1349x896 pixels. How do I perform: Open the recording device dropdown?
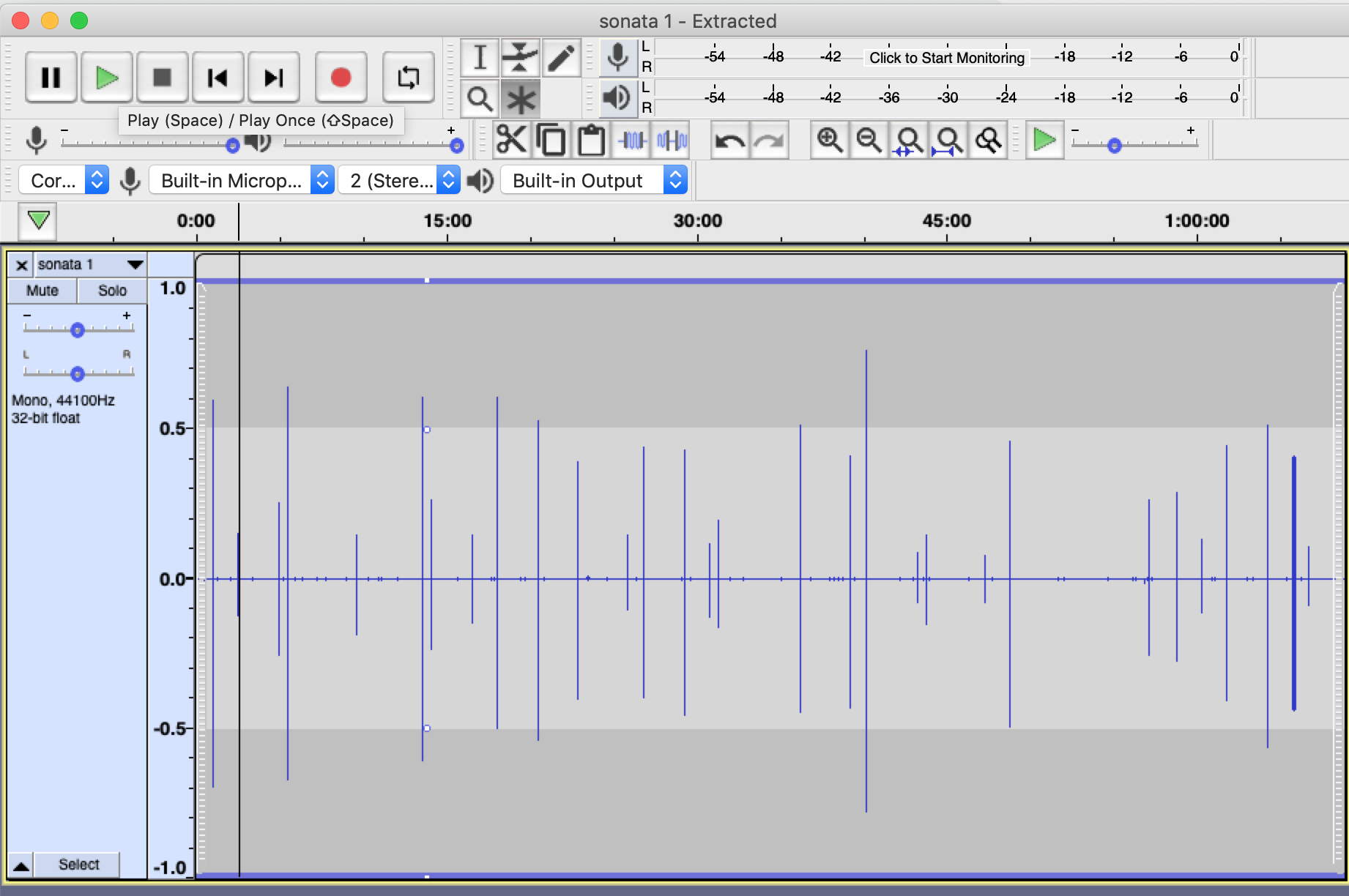coord(242,180)
